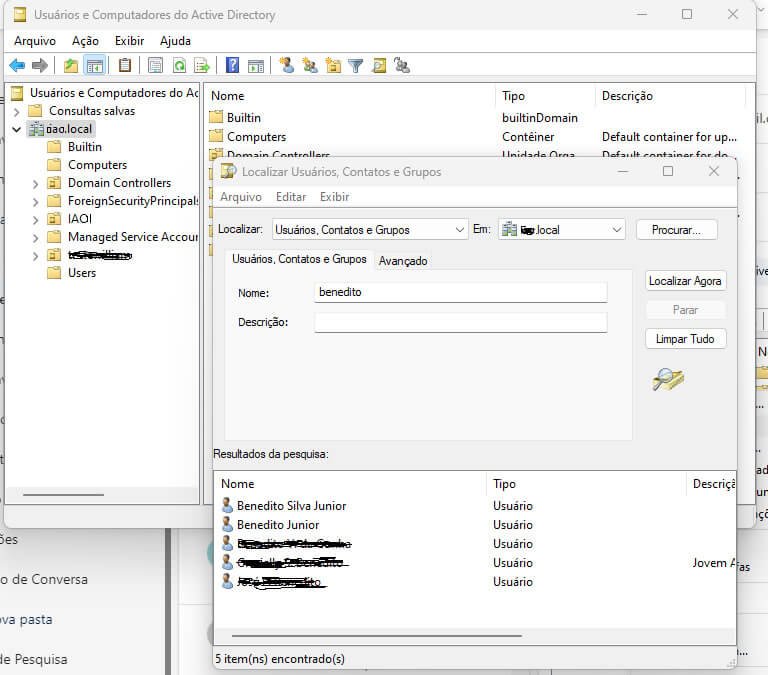Image resolution: width=768 pixels, height=675 pixels.
Task: Expand the redacted organizational unit node
Action: 35,256
